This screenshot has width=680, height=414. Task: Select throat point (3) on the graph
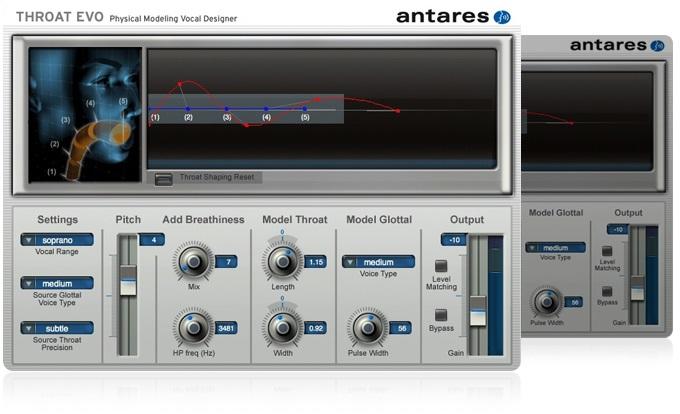227,109
